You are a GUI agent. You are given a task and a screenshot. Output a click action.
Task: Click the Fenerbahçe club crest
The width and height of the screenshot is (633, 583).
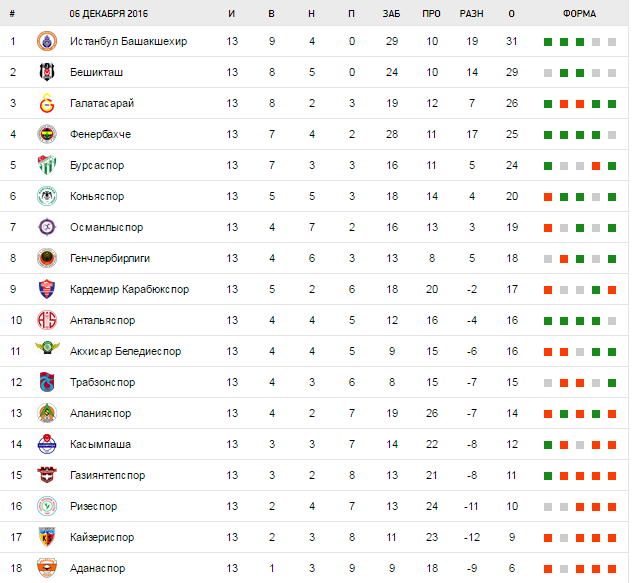pyautogui.click(x=44, y=134)
